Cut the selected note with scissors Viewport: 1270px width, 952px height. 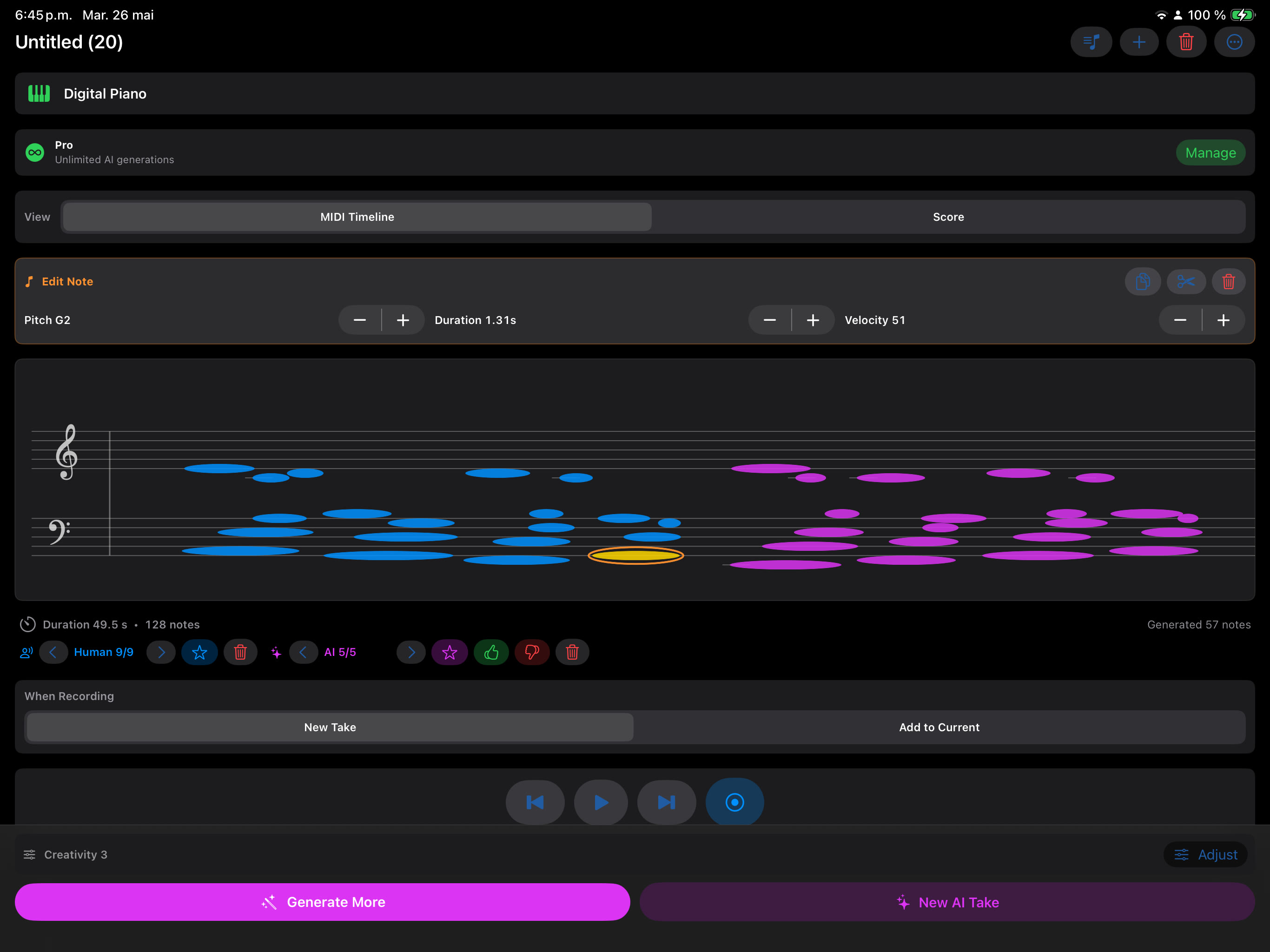(1185, 281)
